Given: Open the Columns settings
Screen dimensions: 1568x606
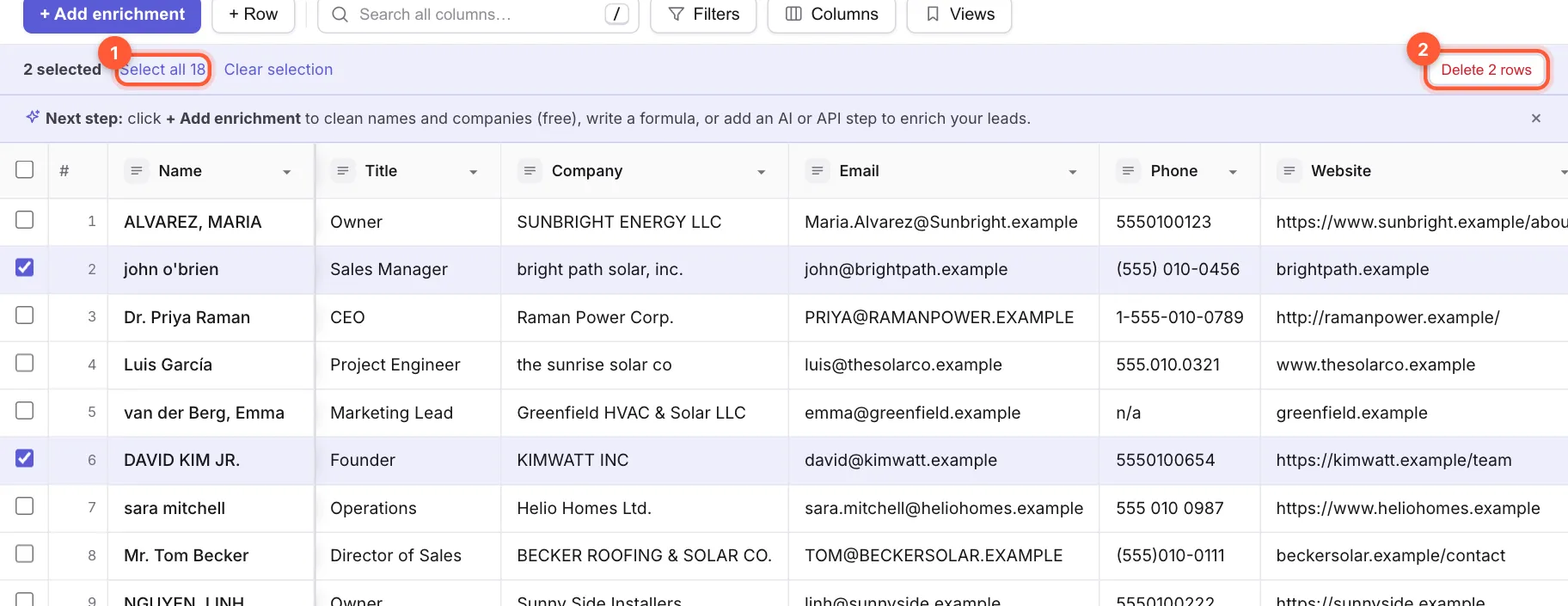Looking at the screenshot, I should (831, 15).
